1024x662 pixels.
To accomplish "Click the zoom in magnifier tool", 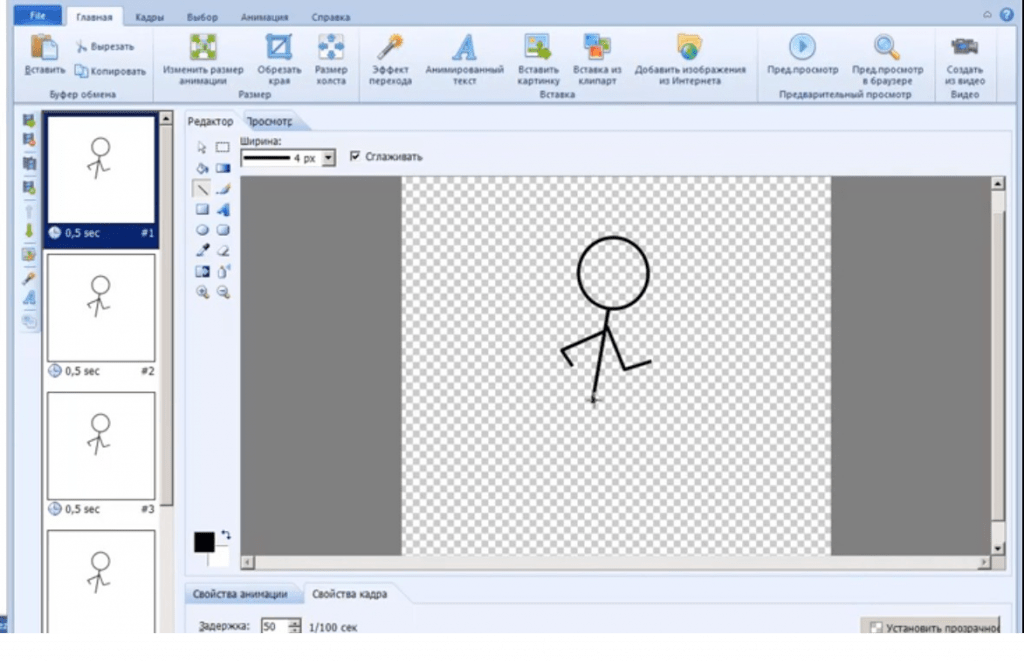I will point(202,292).
